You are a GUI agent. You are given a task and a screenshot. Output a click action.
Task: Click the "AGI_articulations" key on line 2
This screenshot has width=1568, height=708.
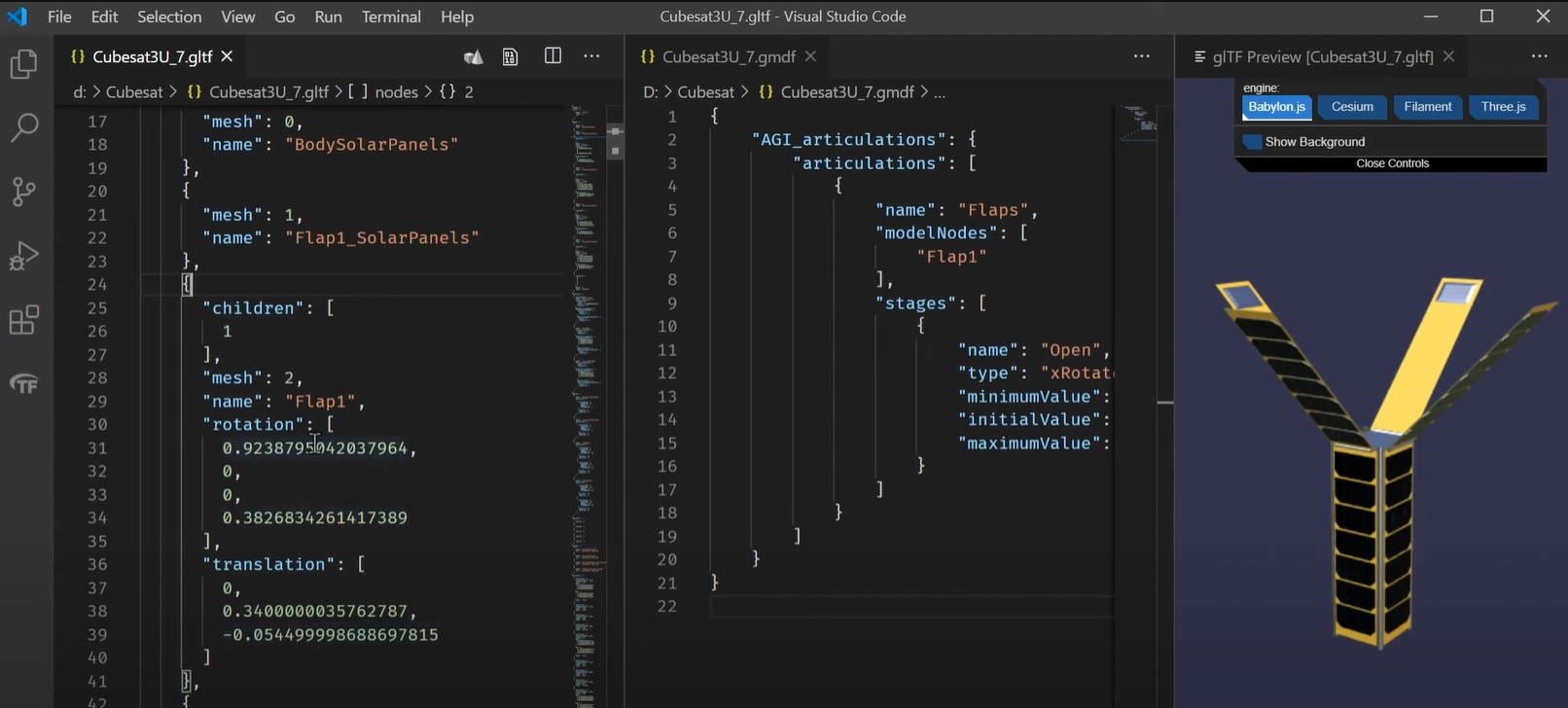[843, 139]
